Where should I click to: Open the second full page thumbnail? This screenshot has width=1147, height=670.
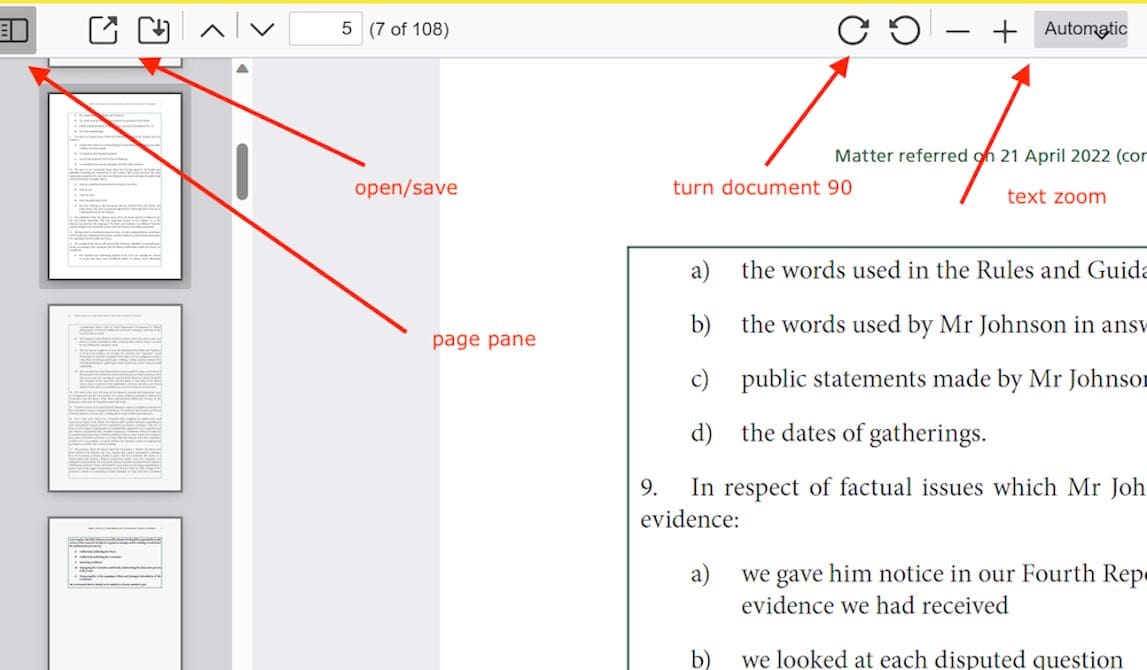(115, 398)
